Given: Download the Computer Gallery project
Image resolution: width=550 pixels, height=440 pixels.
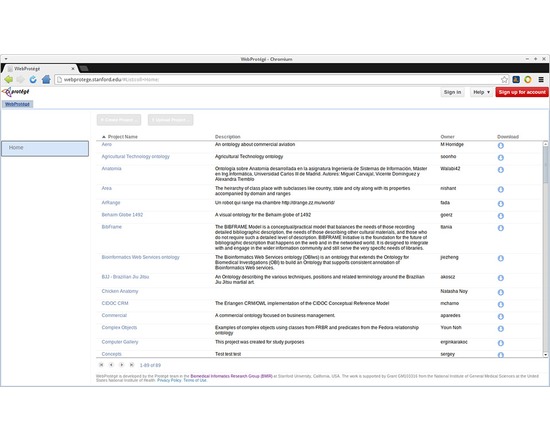Looking at the screenshot, I should pos(501,343).
